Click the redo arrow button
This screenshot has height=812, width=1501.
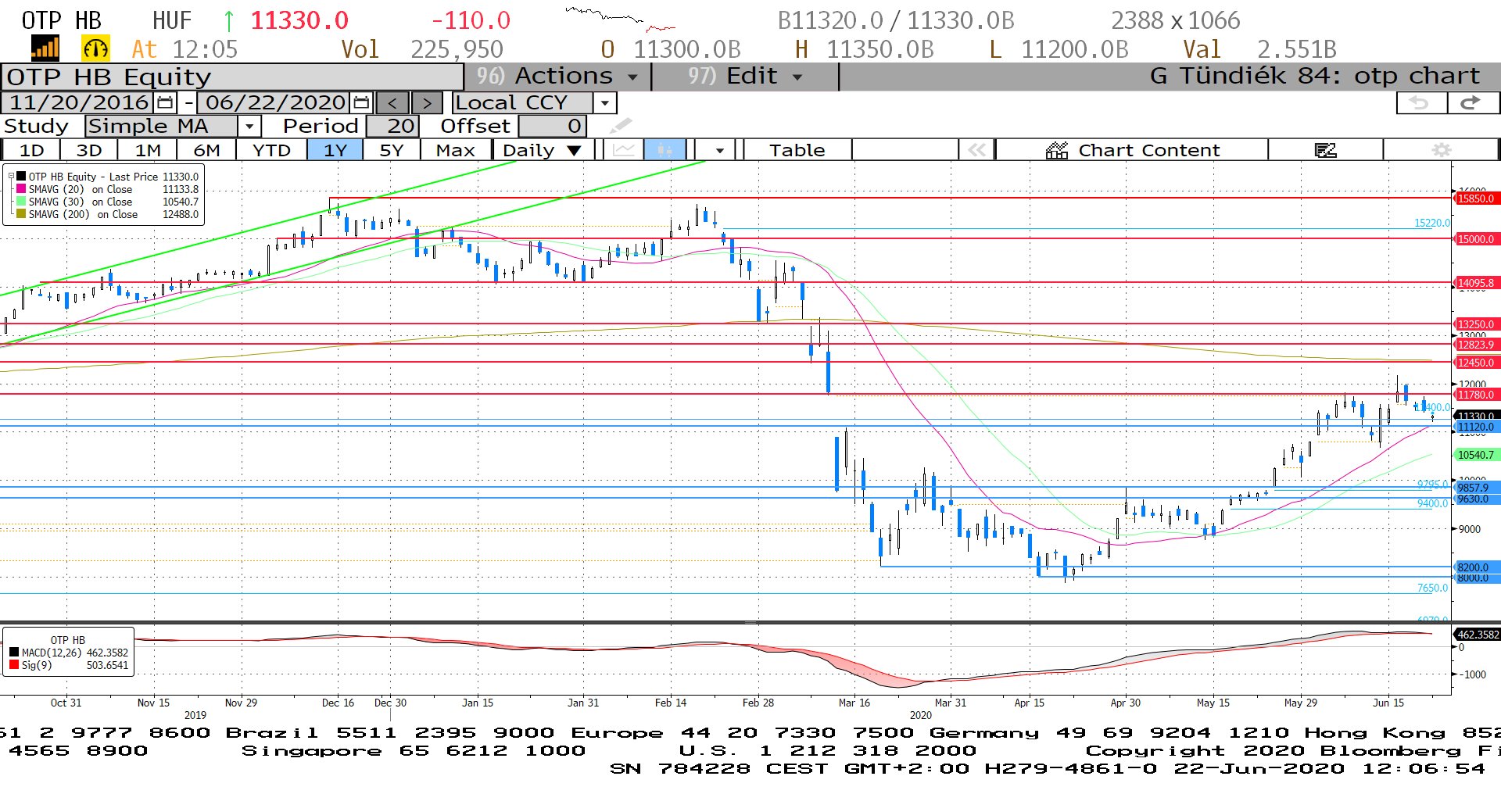[x=1471, y=102]
